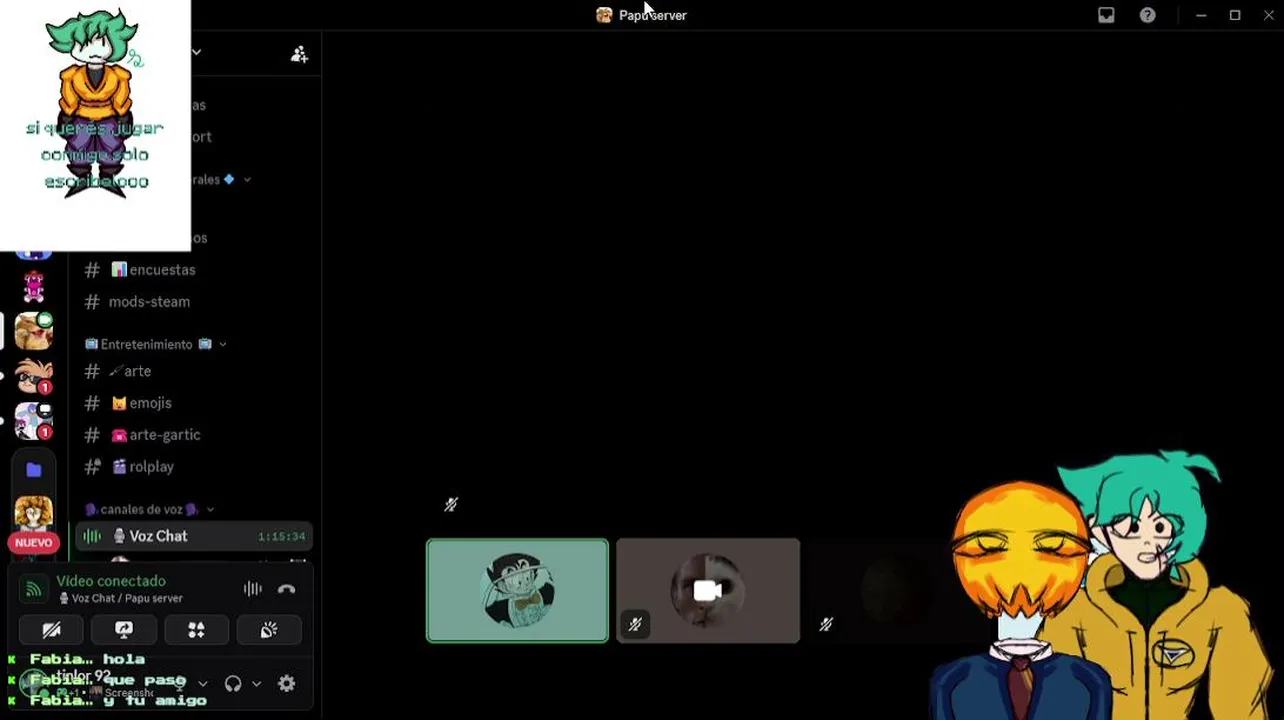
Task: Click the invite people icon
Action: 299,54
